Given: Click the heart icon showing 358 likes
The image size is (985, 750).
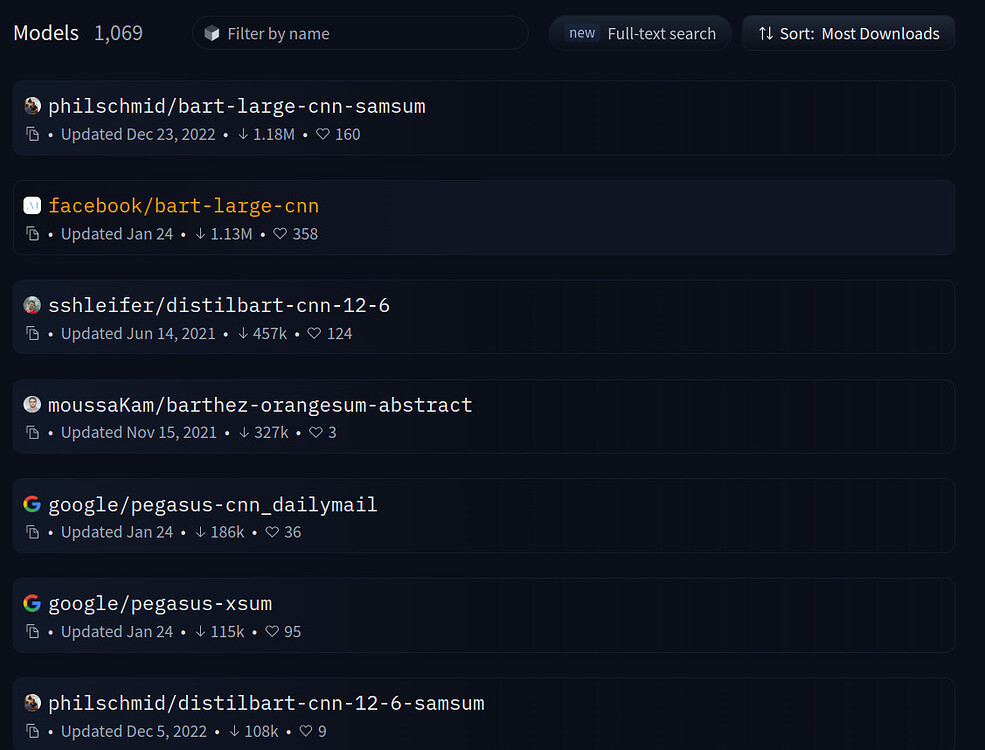Looking at the screenshot, I should tap(280, 234).
